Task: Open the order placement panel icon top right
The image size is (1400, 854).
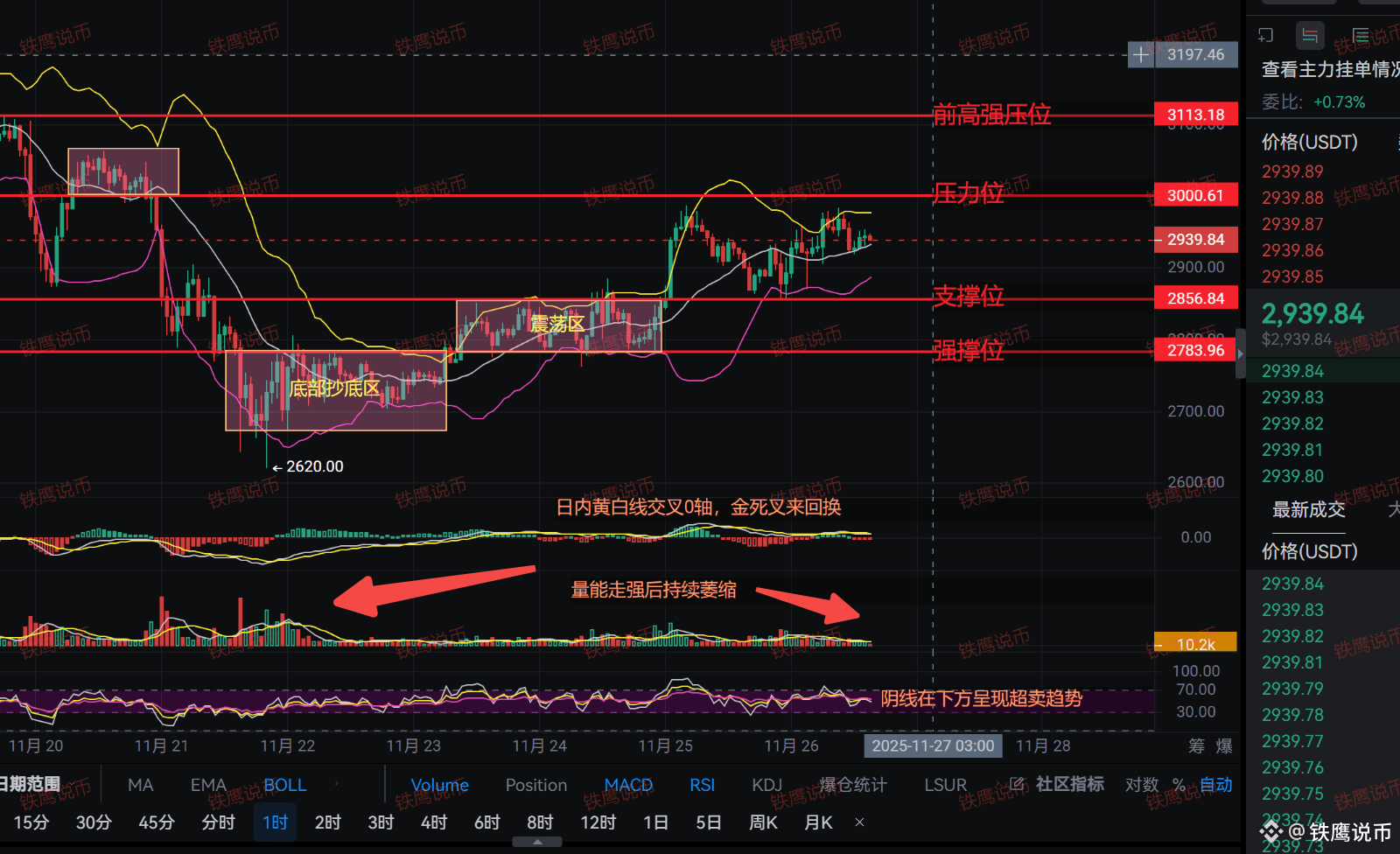Action: 1265,35
